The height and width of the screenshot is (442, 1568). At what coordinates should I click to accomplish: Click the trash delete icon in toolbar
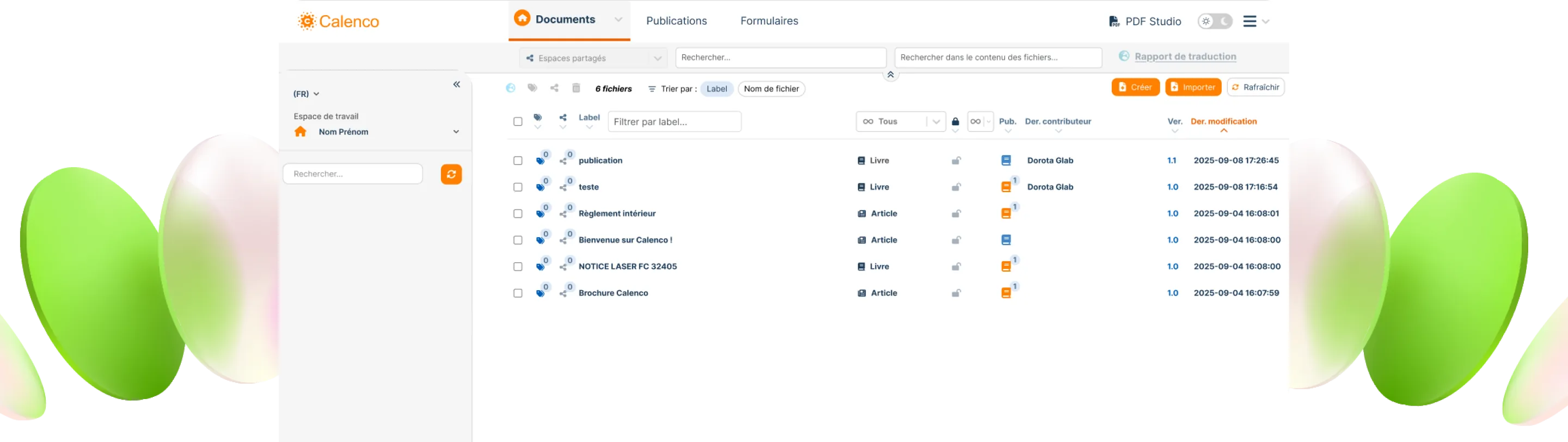(576, 88)
